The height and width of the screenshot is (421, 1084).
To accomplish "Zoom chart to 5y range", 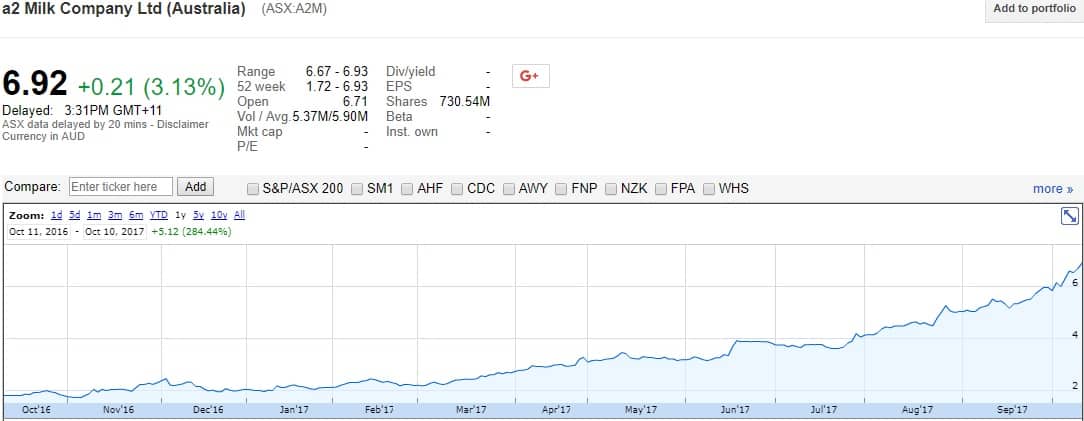I will (x=198, y=215).
